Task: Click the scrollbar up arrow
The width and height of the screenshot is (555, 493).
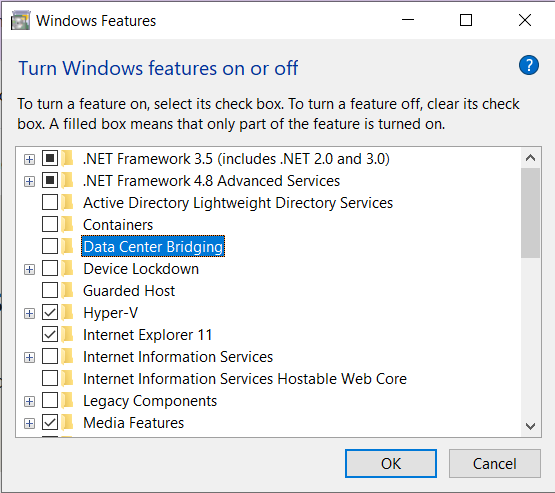Action: [x=530, y=158]
